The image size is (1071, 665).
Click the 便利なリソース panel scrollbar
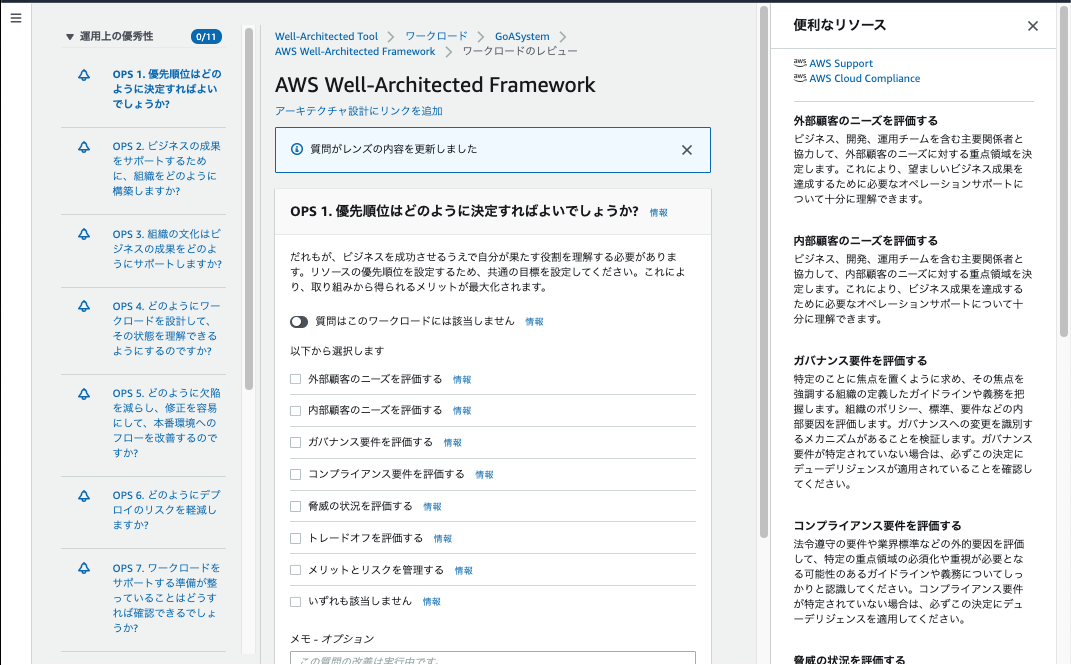(1063, 171)
